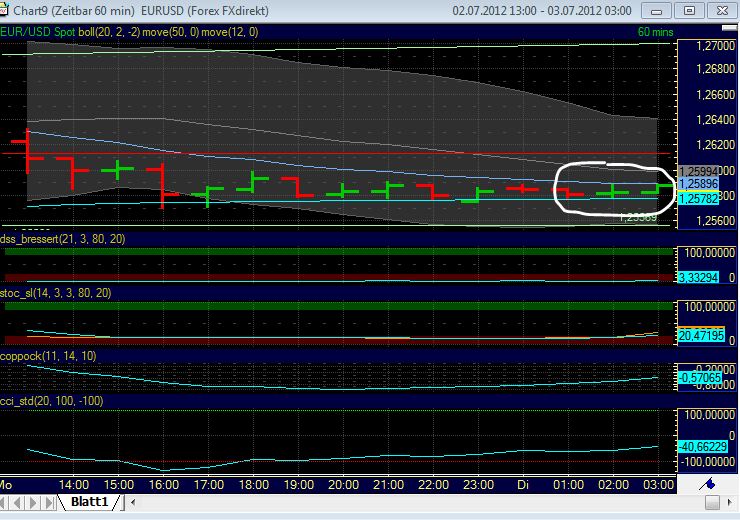The width and height of the screenshot is (740, 520).
Task: Click the -100,00000 label on the CCI axis
Action: (708, 461)
